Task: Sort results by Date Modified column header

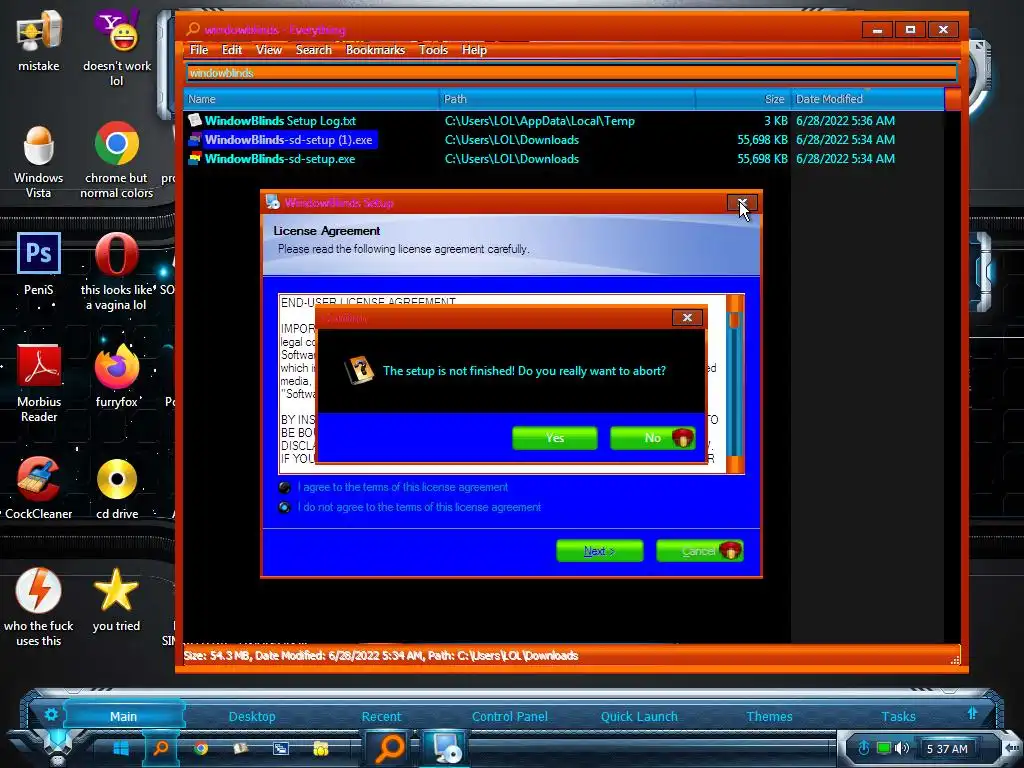Action: pos(867,99)
